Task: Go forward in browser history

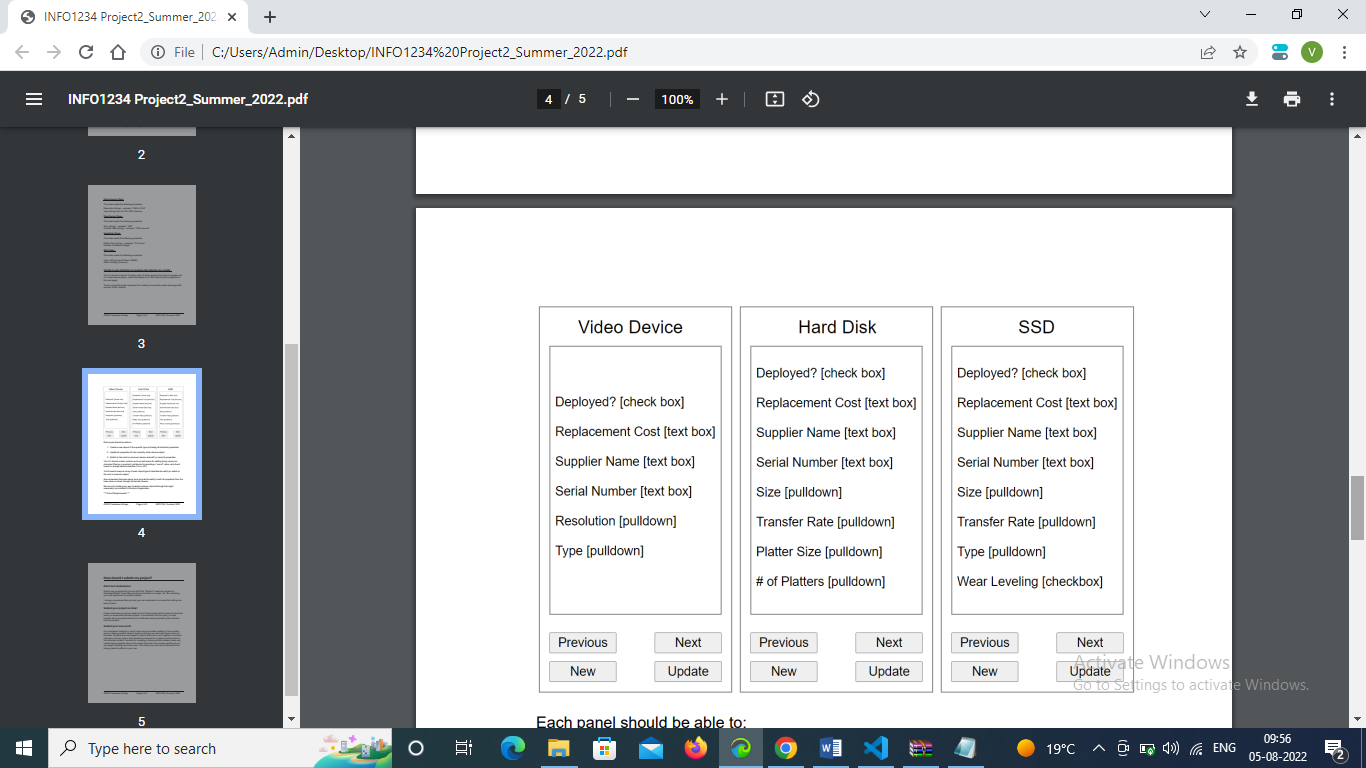Action: 54,52
